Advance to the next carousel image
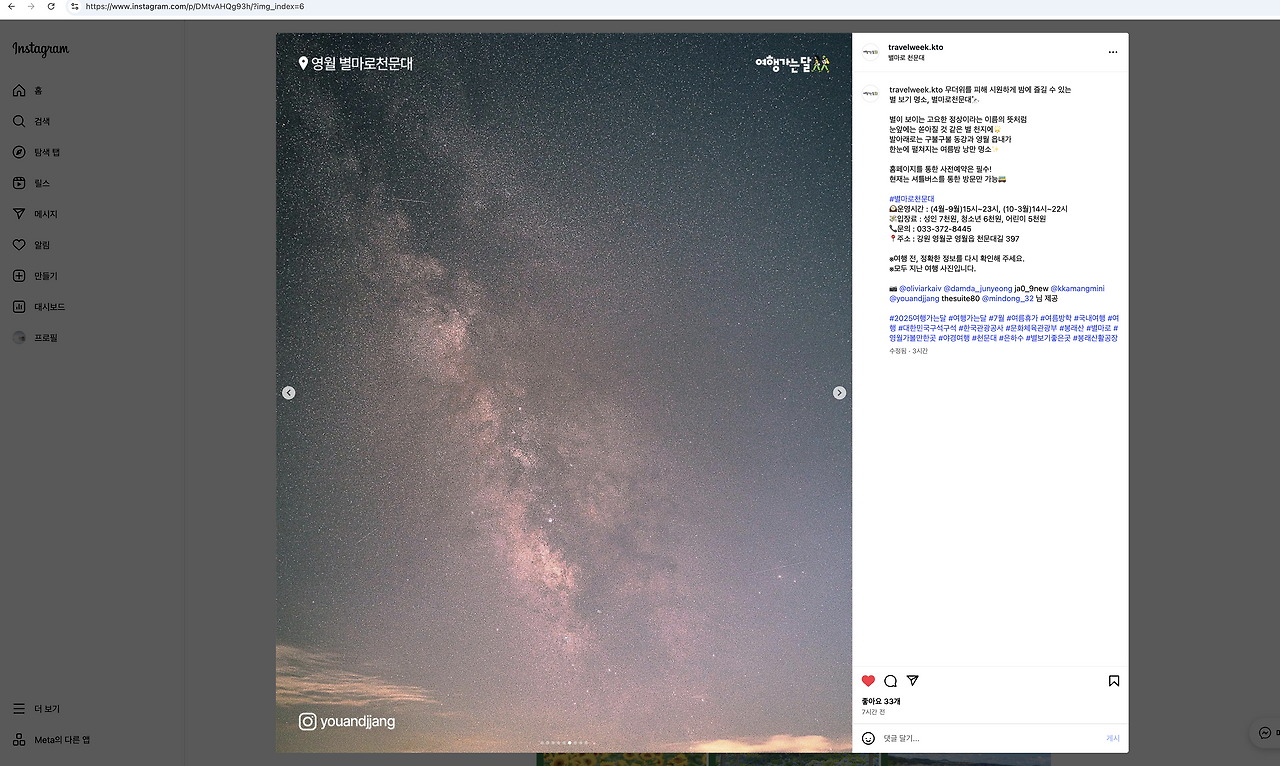The image size is (1280, 766). tap(839, 392)
